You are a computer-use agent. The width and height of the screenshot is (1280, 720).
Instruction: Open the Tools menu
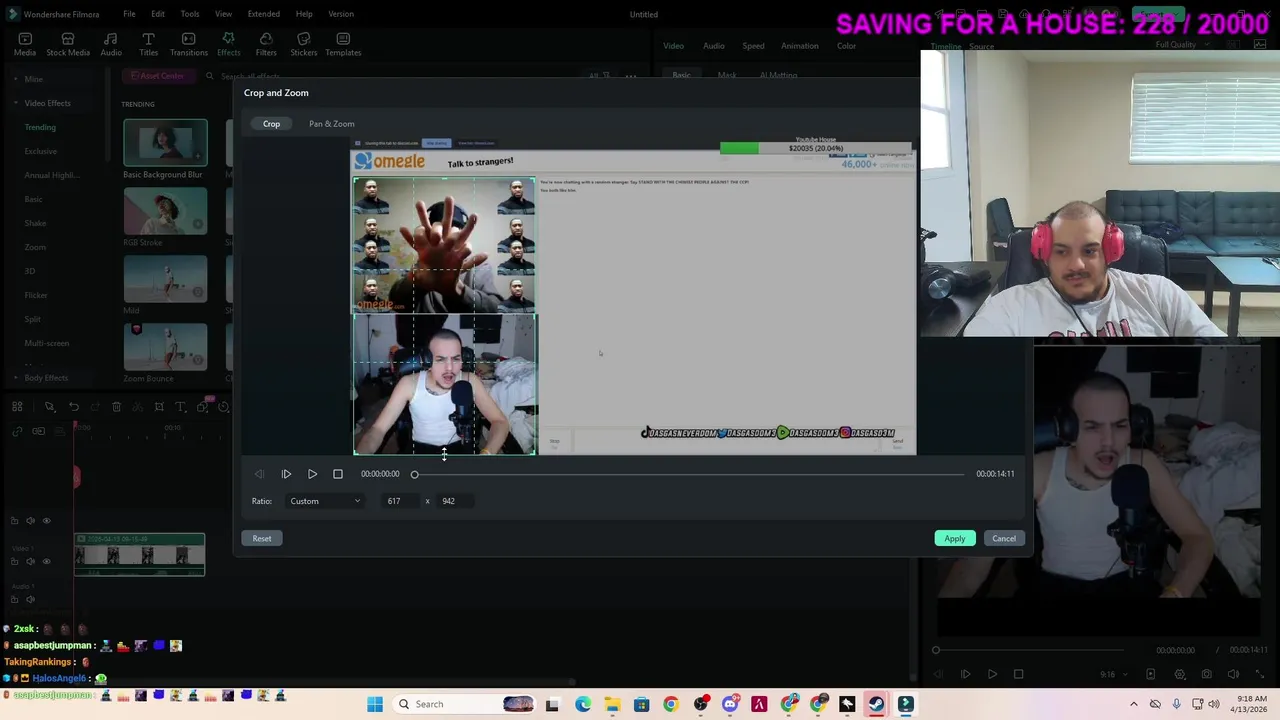(189, 14)
